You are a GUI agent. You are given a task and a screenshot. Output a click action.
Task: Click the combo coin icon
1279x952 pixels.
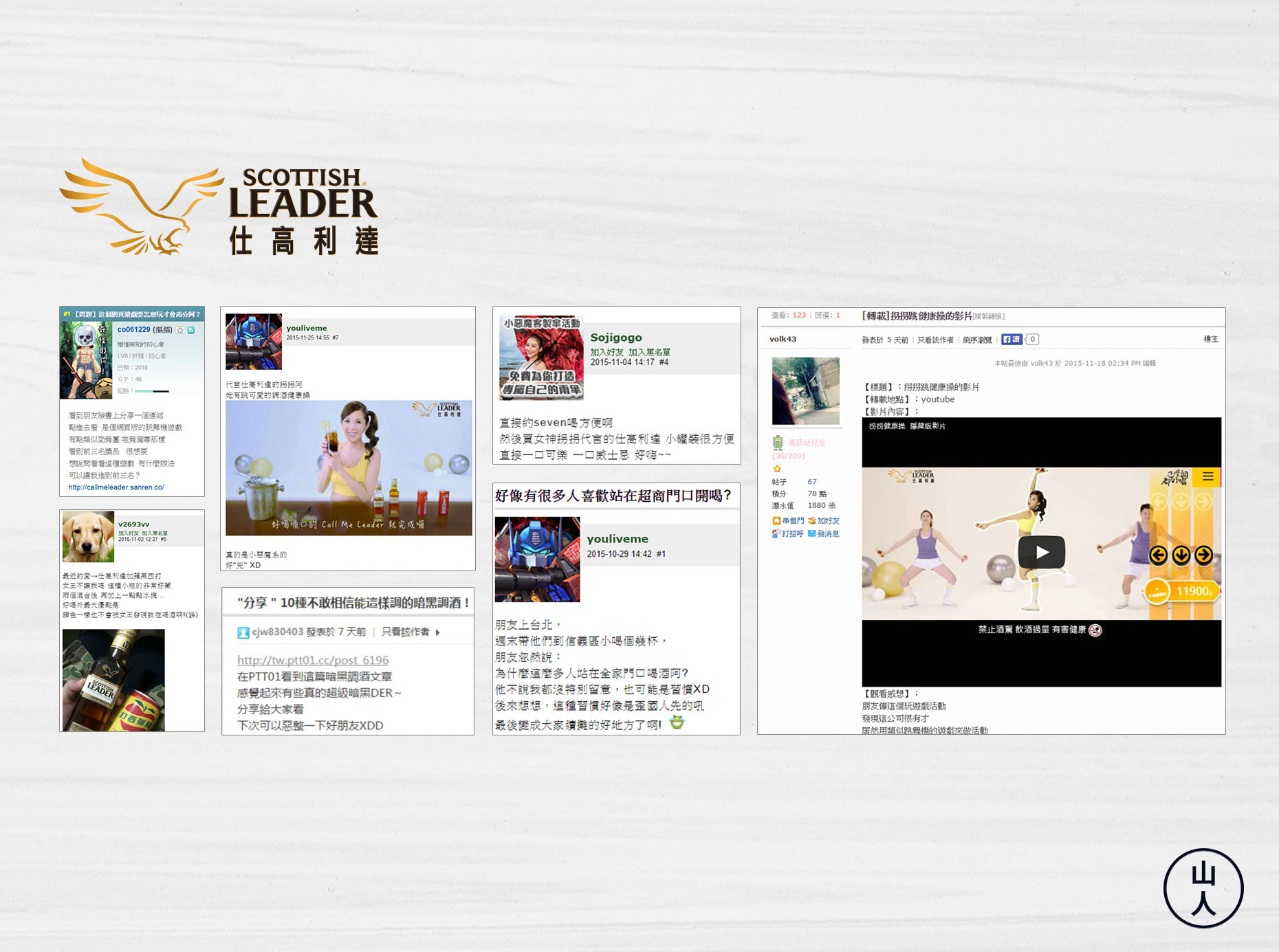pos(1157,593)
